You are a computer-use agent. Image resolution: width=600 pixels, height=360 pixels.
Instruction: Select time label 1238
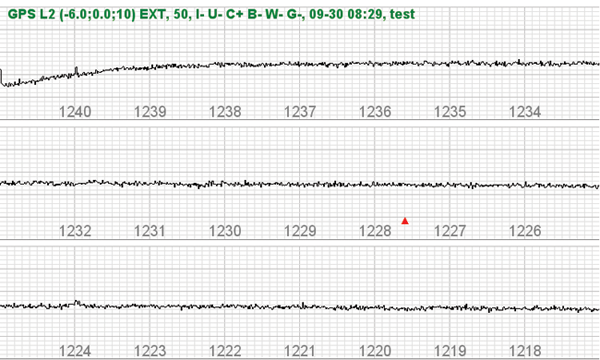click(x=225, y=112)
